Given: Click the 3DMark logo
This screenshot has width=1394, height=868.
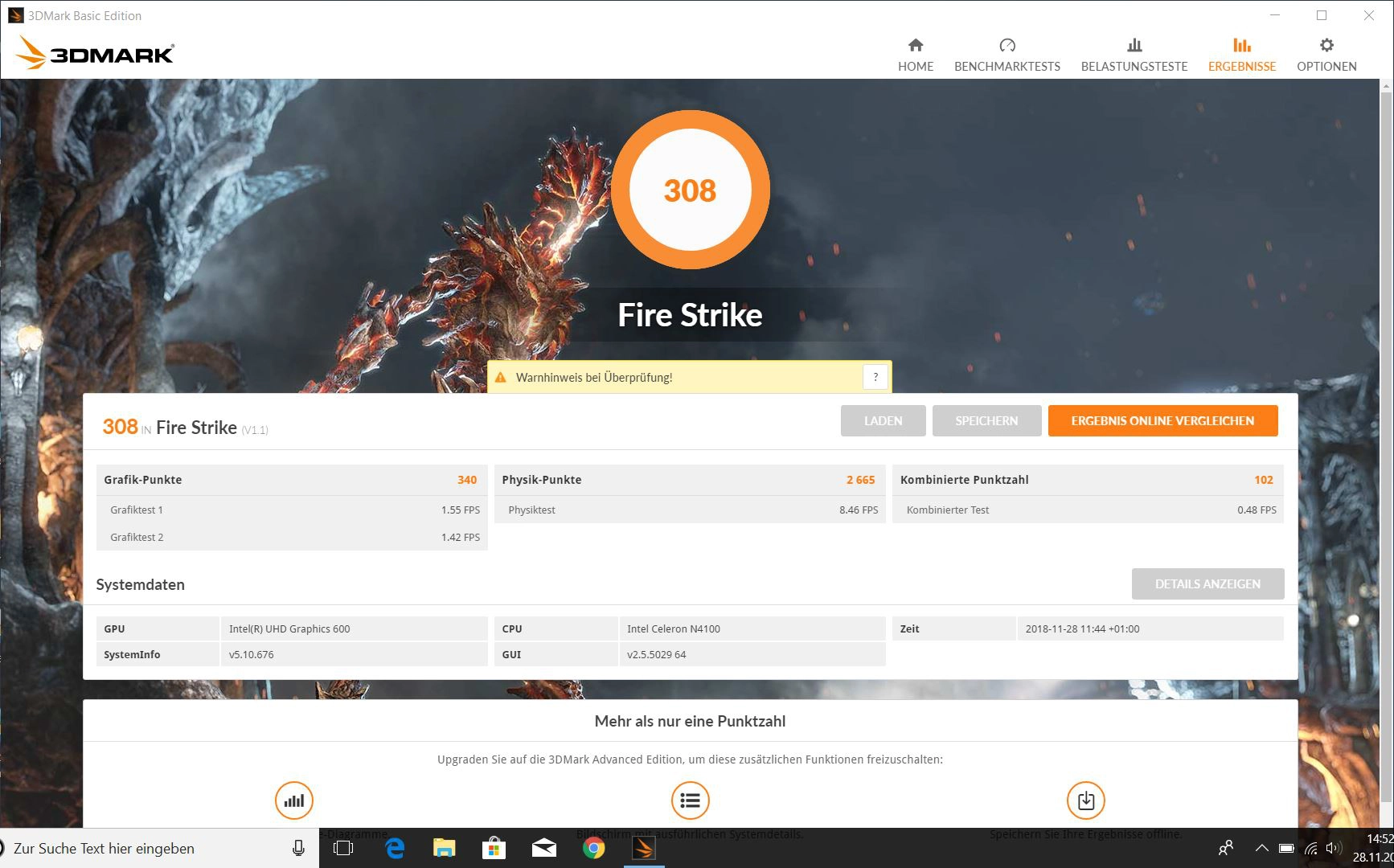Looking at the screenshot, I should [95, 53].
